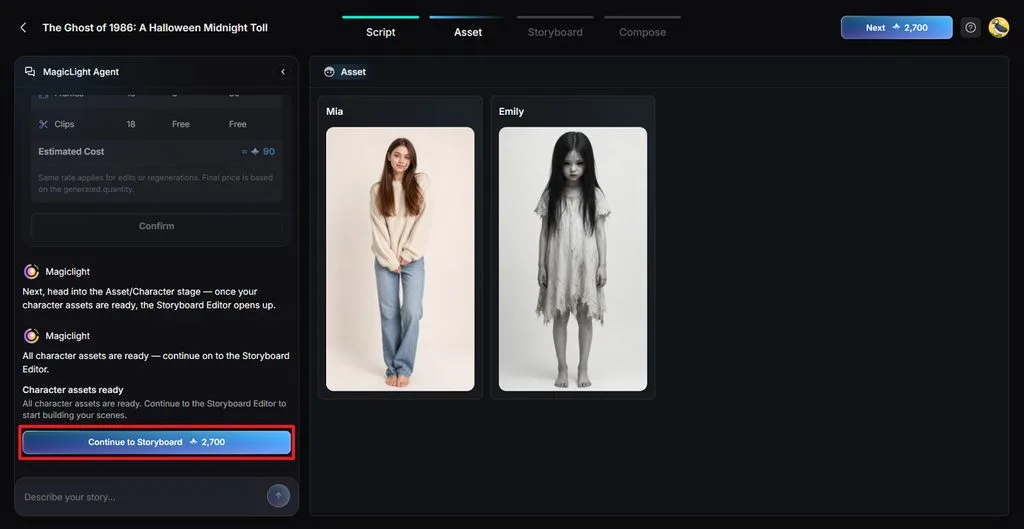Switch to the Asset tab
Screen dimensions: 1024x529
(468, 32)
